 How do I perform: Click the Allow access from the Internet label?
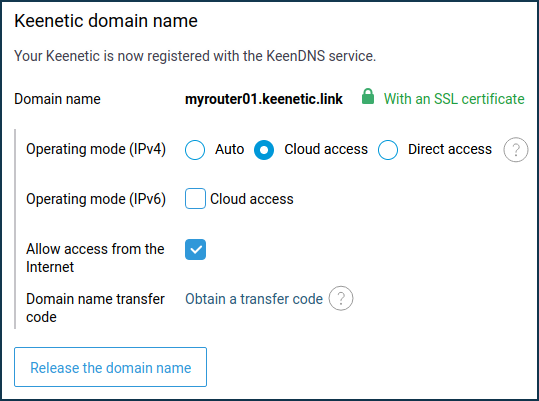(x=95, y=258)
